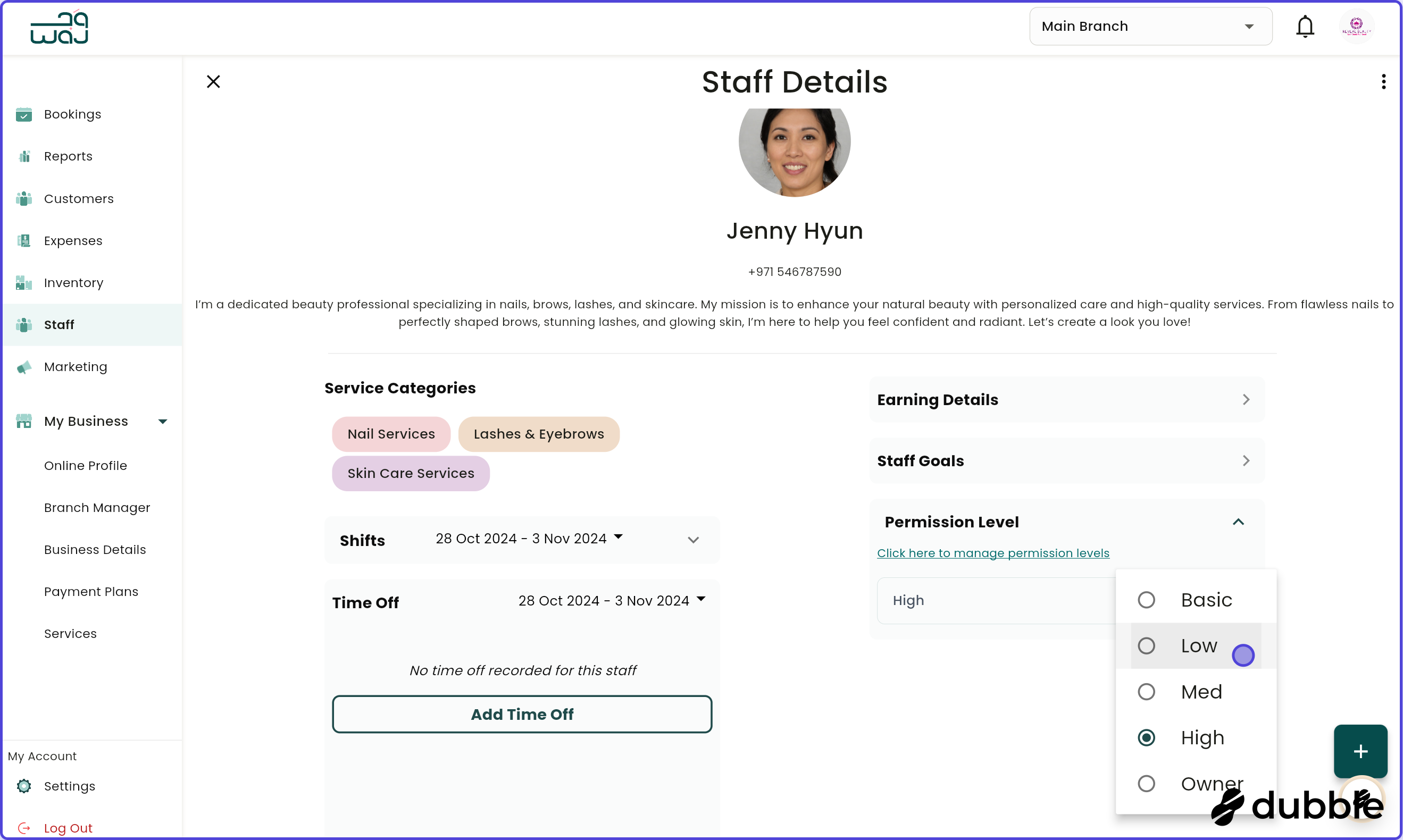Select the Reports bar-chart icon
The height and width of the screenshot is (840, 1403).
pyautogui.click(x=24, y=156)
